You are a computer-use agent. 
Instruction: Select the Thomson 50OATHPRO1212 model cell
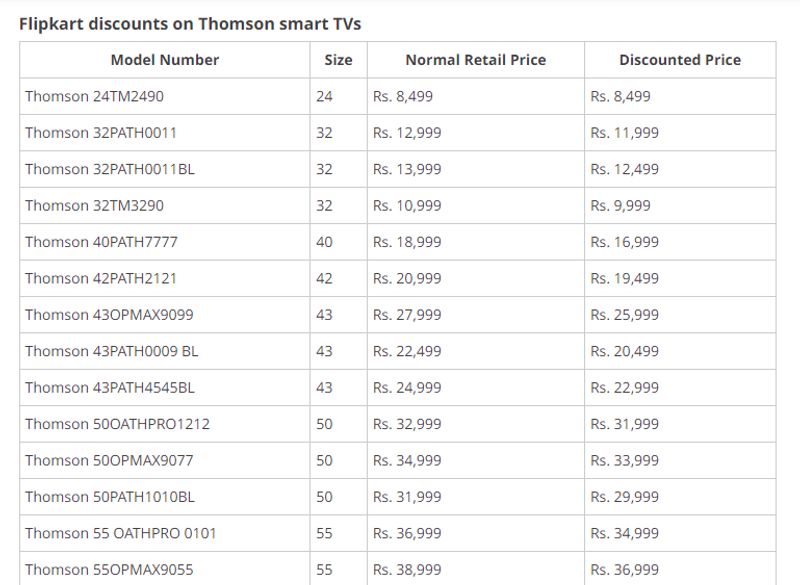tap(117, 424)
